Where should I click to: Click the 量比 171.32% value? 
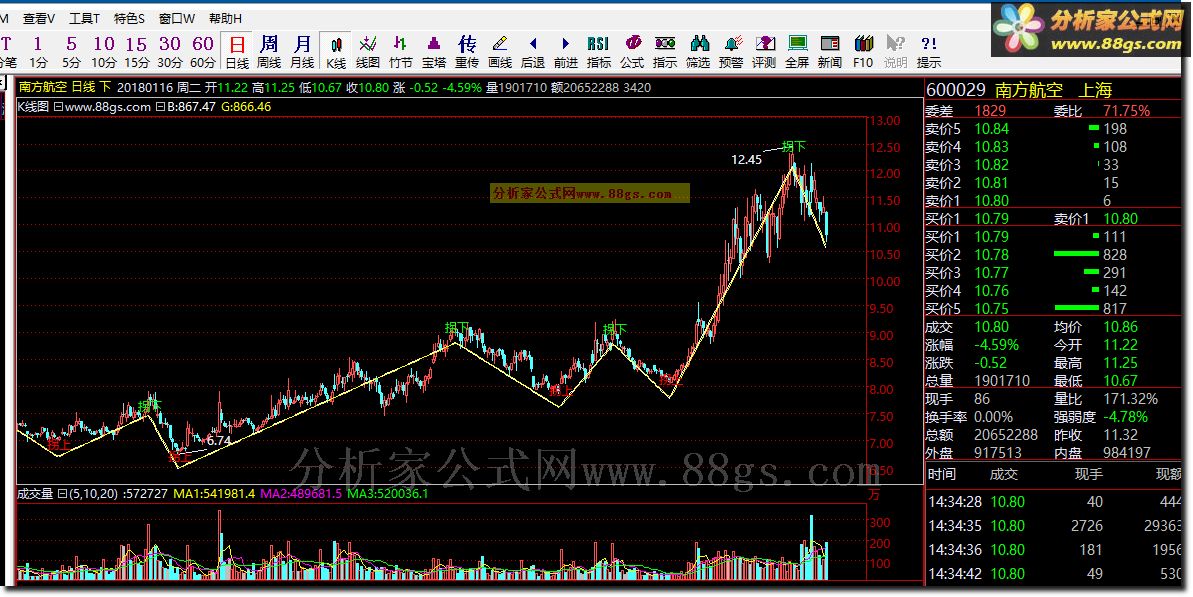point(1130,399)
